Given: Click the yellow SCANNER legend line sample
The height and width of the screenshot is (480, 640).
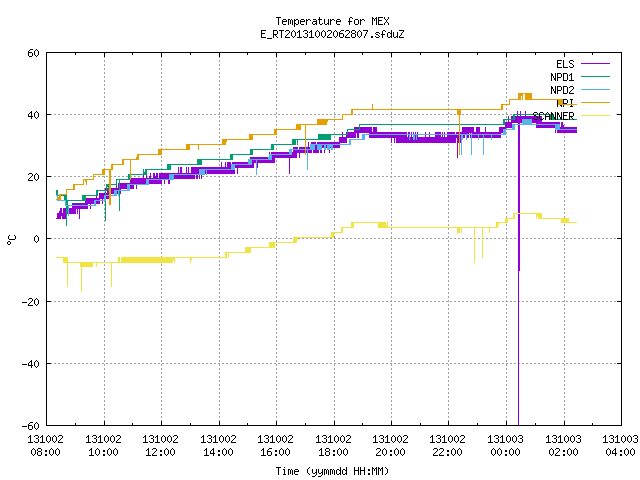Looking at the screenshot, I should (x=595, y=116).
